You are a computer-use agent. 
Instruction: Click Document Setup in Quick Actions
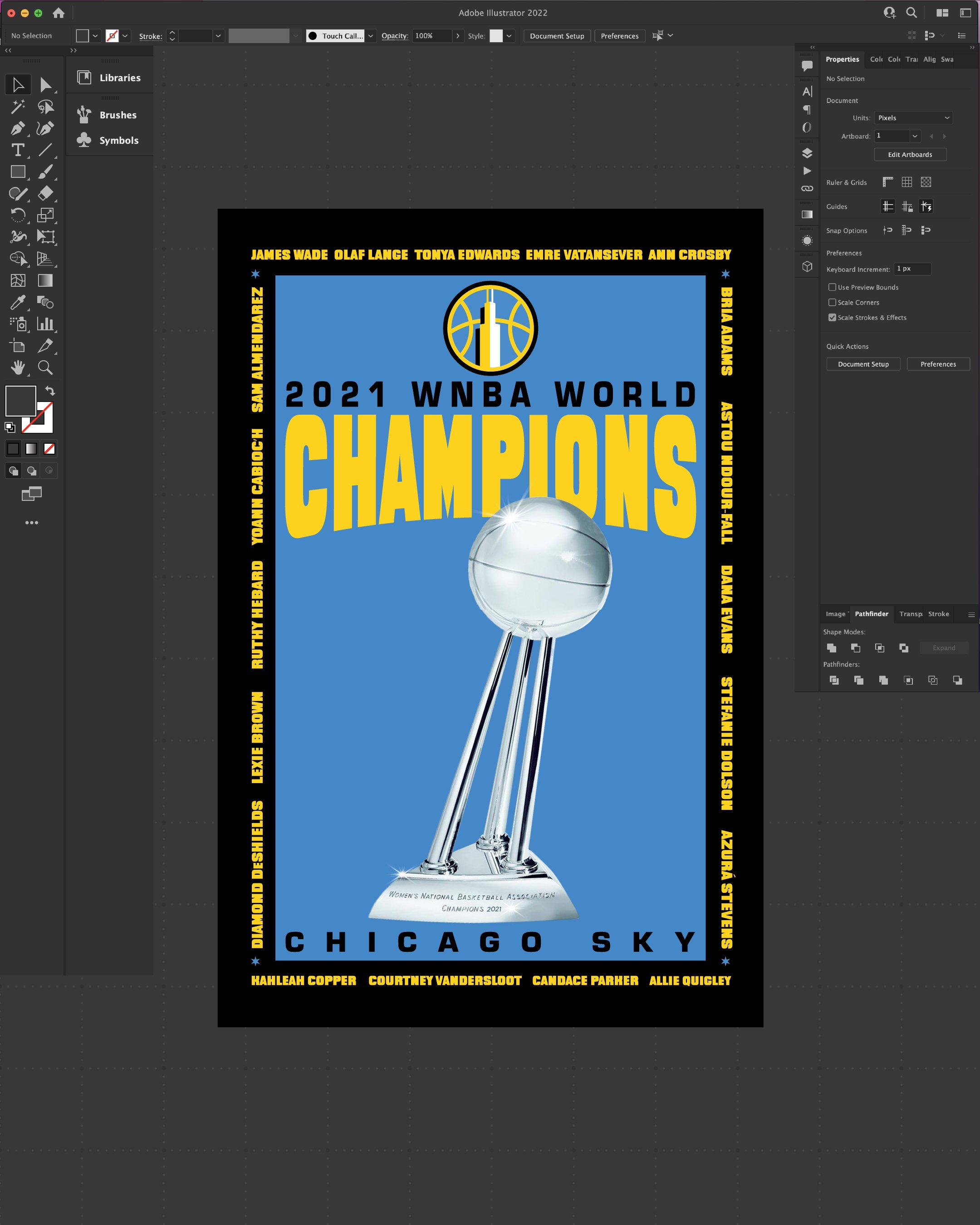(863, 364)
